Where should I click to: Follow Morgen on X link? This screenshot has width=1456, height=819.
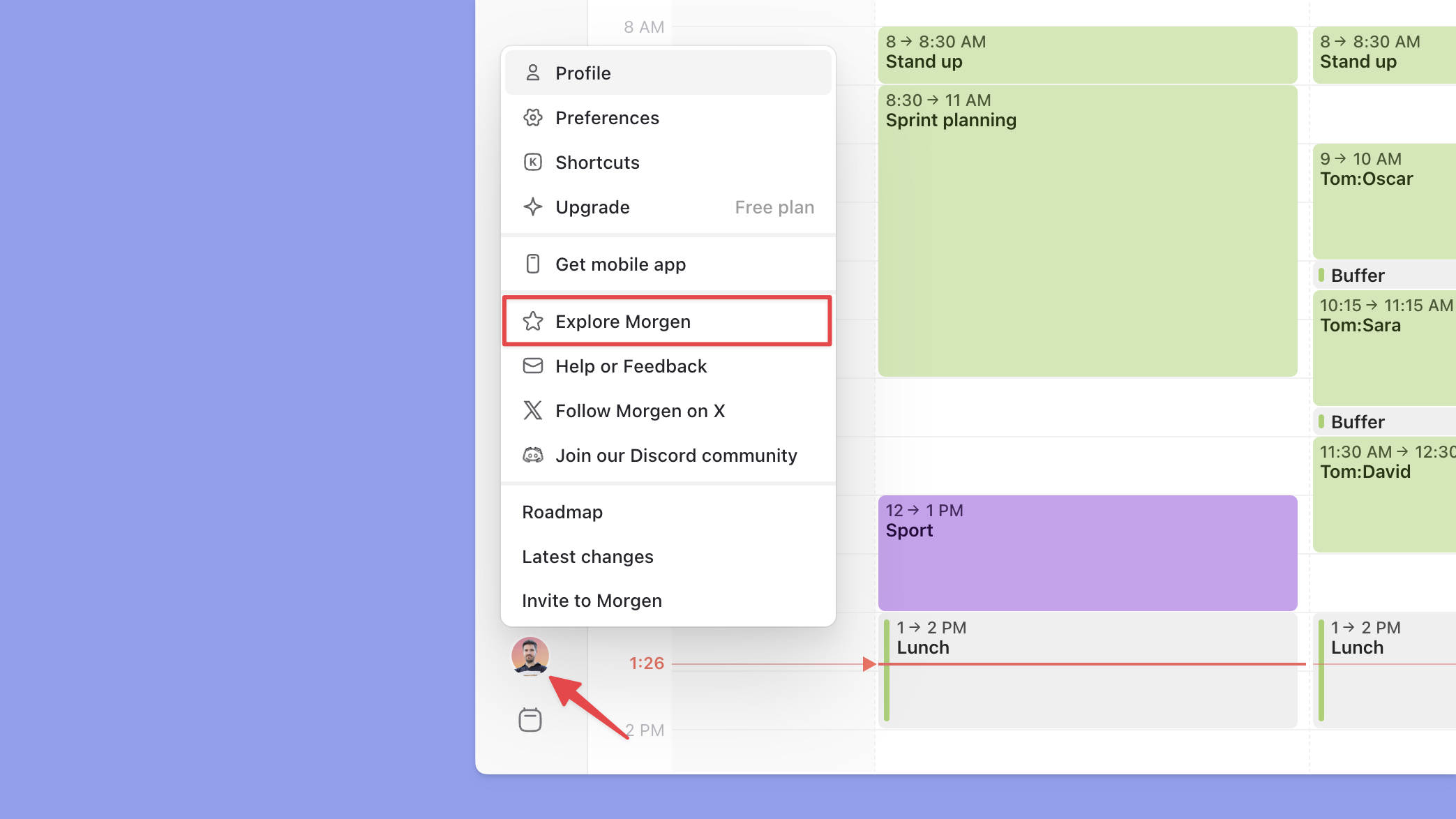pyautogui.click(x=668, y=411)
